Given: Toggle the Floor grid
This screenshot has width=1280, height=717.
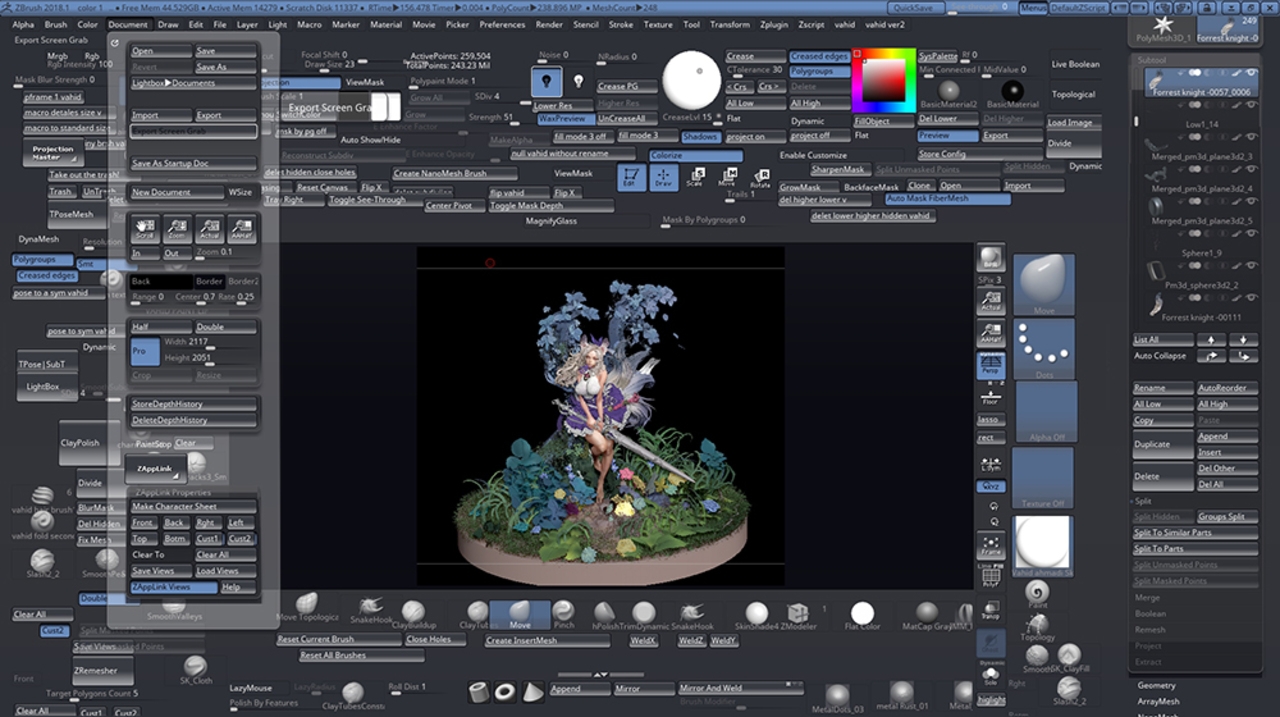Looking at the screenshot, I should (991, 396).
